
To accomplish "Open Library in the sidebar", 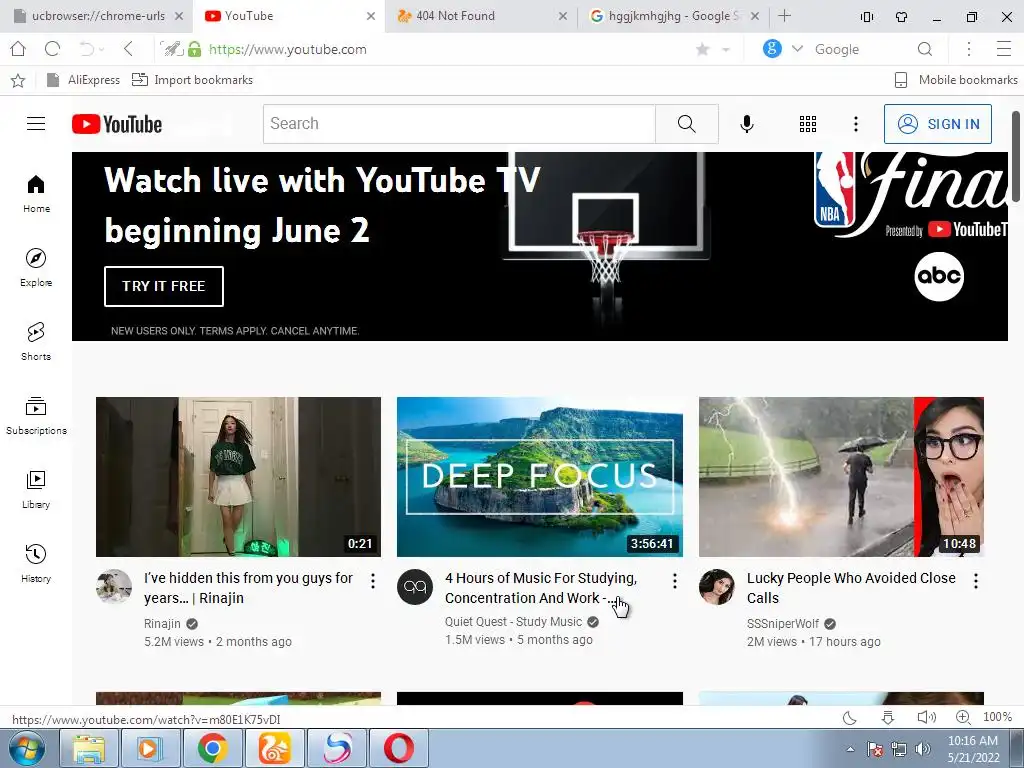I will click(x=36, y=490).
